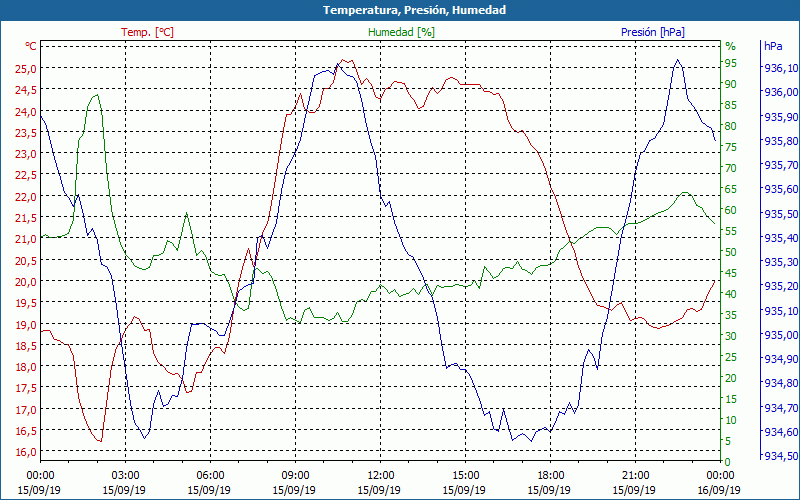Click the "935,40" pressure axis value
The height and width of the screenshot is (500, 800).
tap(781, 238)
